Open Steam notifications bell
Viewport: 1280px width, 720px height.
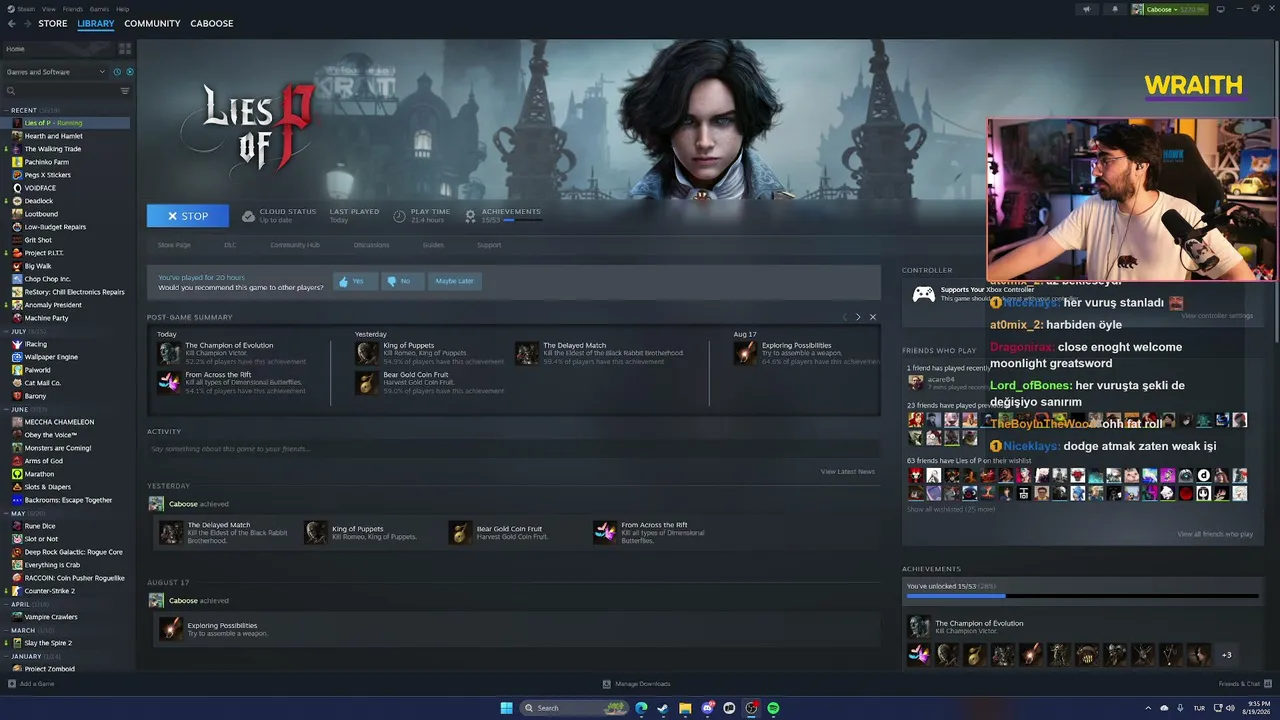click(1116, 9)
